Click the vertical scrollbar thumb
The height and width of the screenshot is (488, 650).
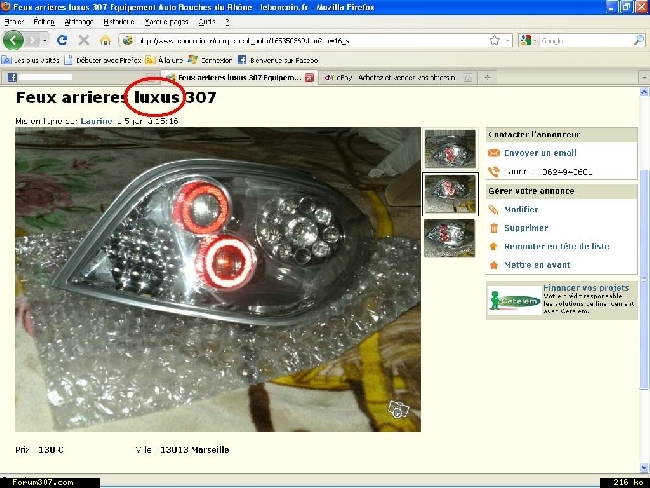[644, 280]
